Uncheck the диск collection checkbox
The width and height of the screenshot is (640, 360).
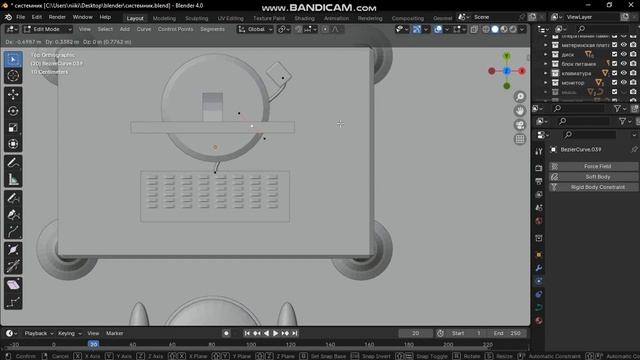click(x=614, y=54)
